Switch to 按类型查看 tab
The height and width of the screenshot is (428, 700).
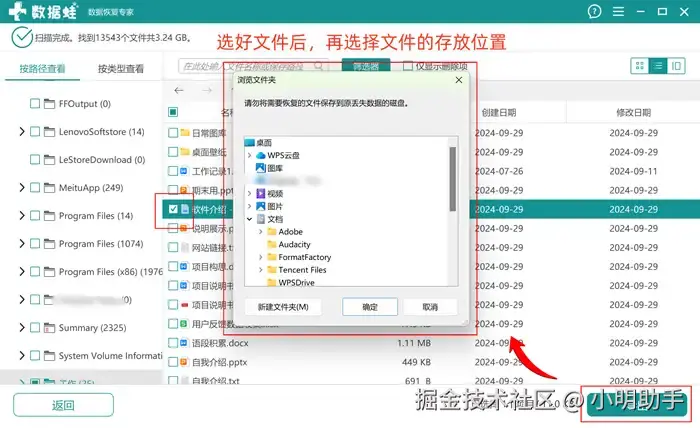121,69
